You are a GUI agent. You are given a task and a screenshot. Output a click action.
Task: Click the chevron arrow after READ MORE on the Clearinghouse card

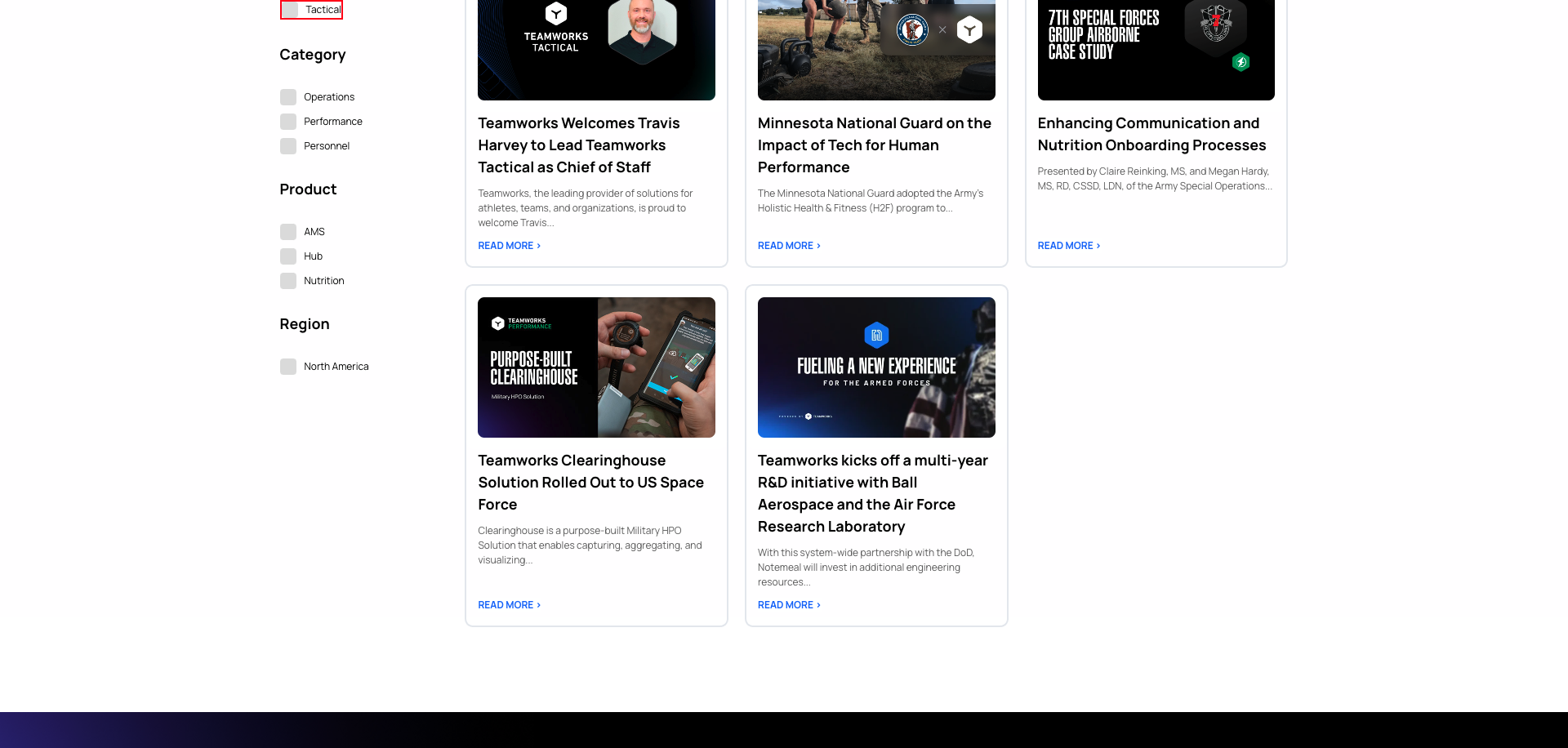coord(537,604)
